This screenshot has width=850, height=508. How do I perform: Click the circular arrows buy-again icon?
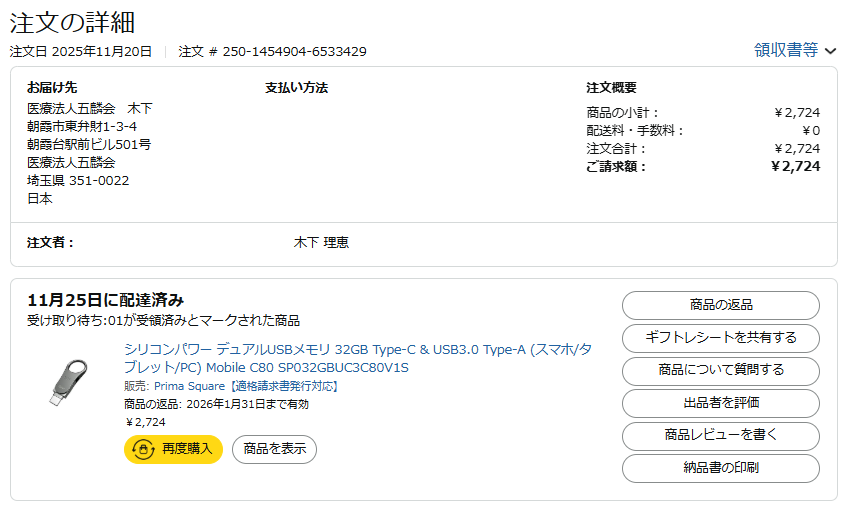pos(143,449)
